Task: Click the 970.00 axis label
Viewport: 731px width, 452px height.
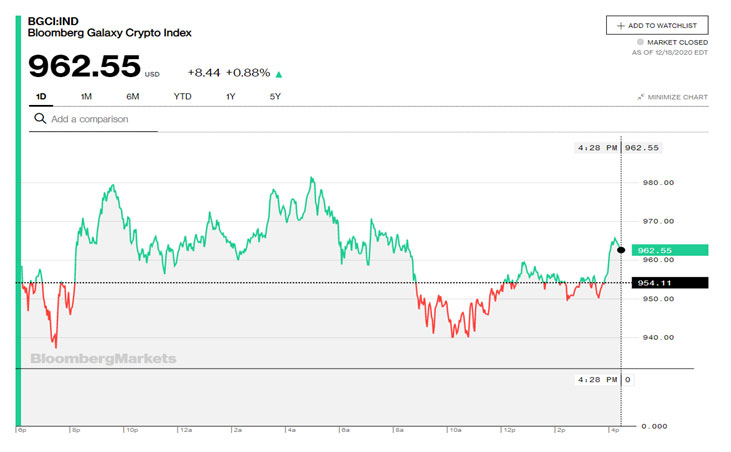Action: click(x=658, y=221)
